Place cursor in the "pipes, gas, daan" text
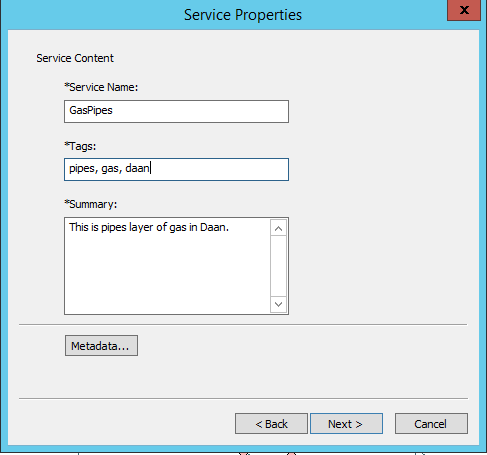 [109, 168]
